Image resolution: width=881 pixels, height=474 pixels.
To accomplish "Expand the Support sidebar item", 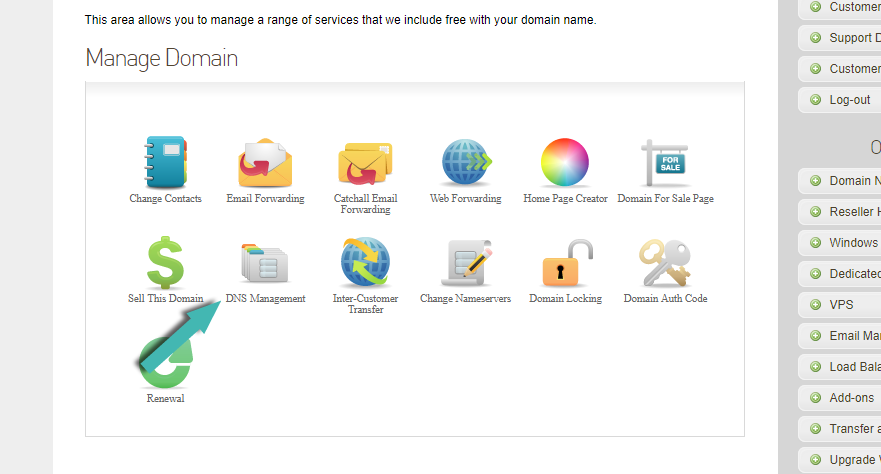I will (x=839, y=38).
